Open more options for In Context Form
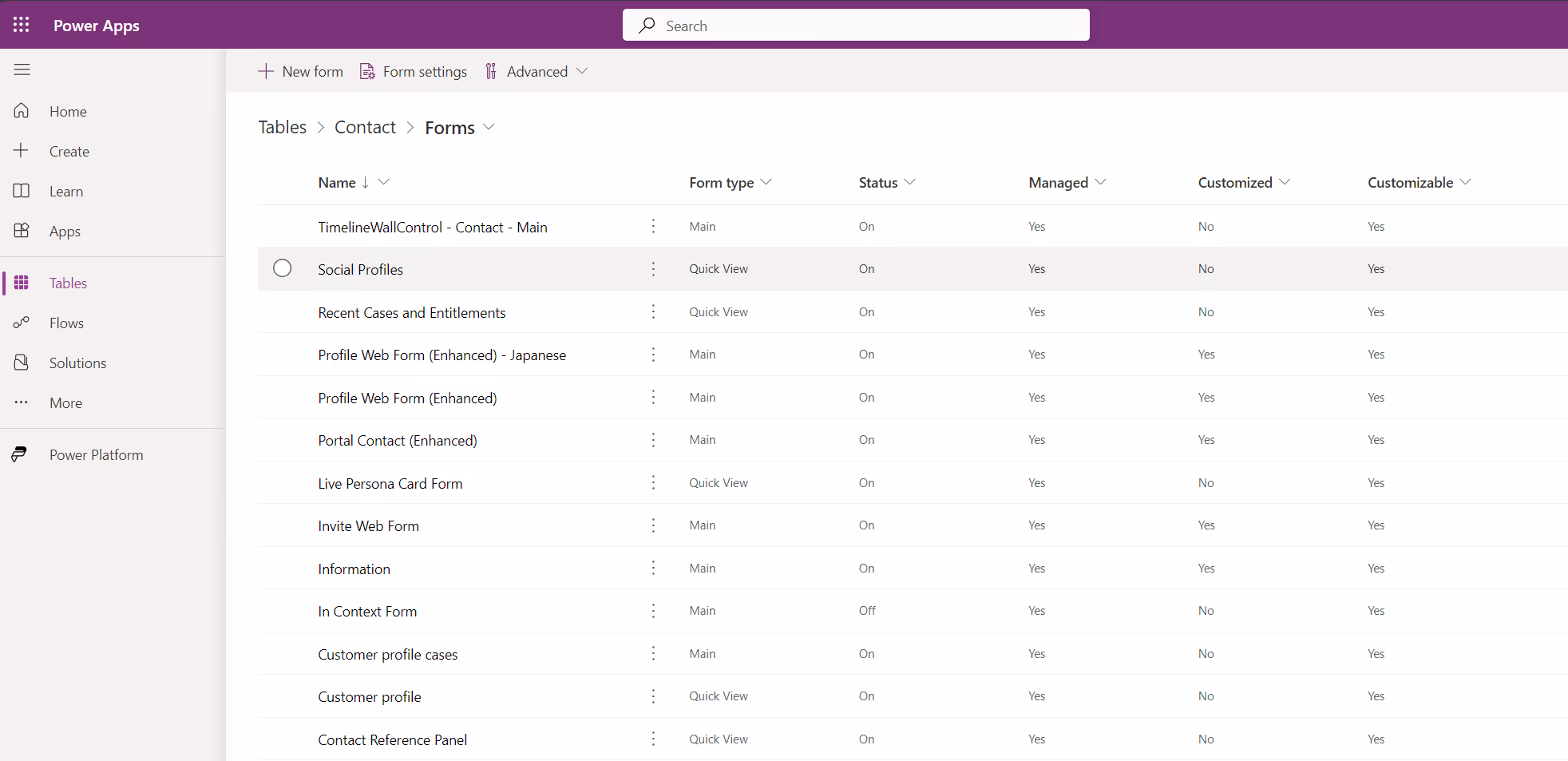Image resolution: width=1568 pixels, height=761 pixels. (x=653, y=611)
